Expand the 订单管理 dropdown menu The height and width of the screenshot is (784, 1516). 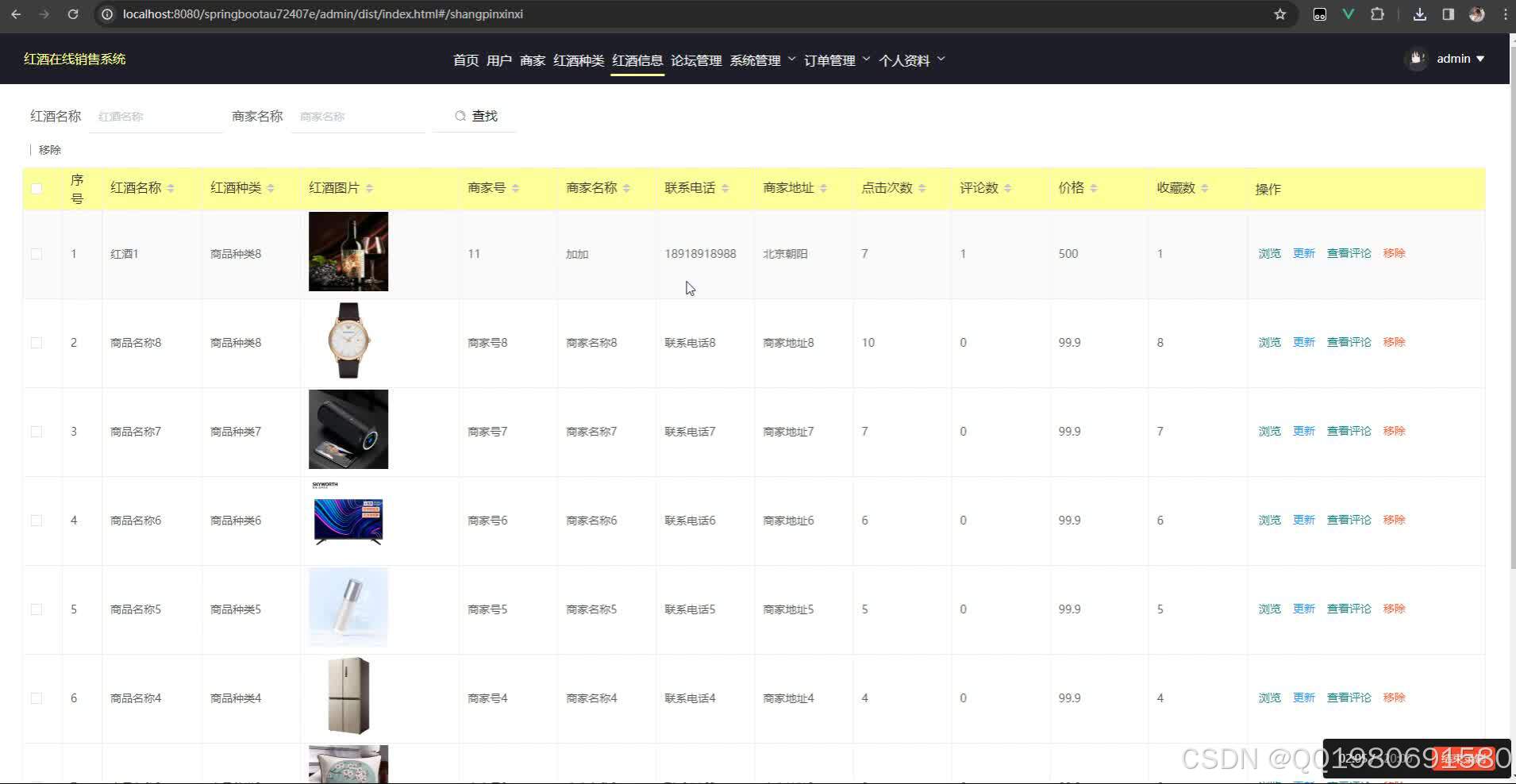click(x=837, y=60)
